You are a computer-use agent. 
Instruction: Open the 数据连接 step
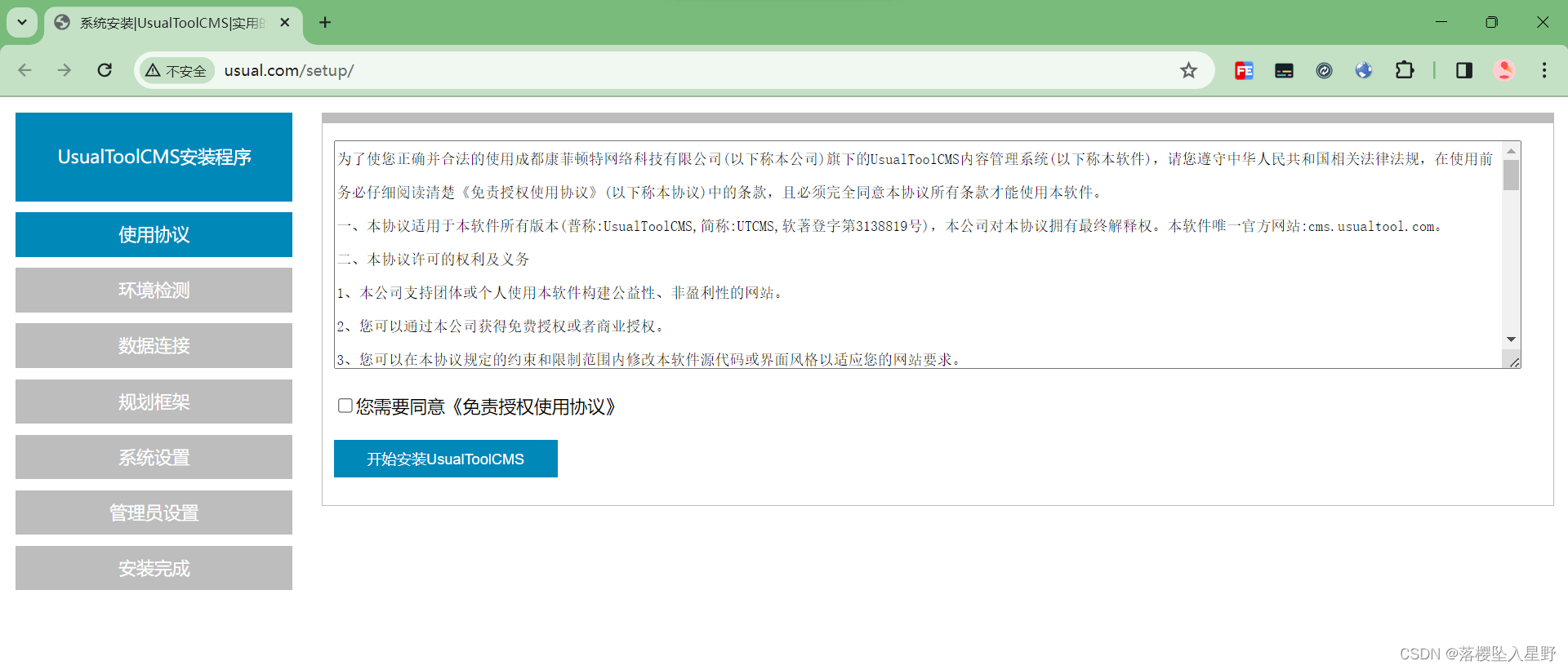click(154, 346)
